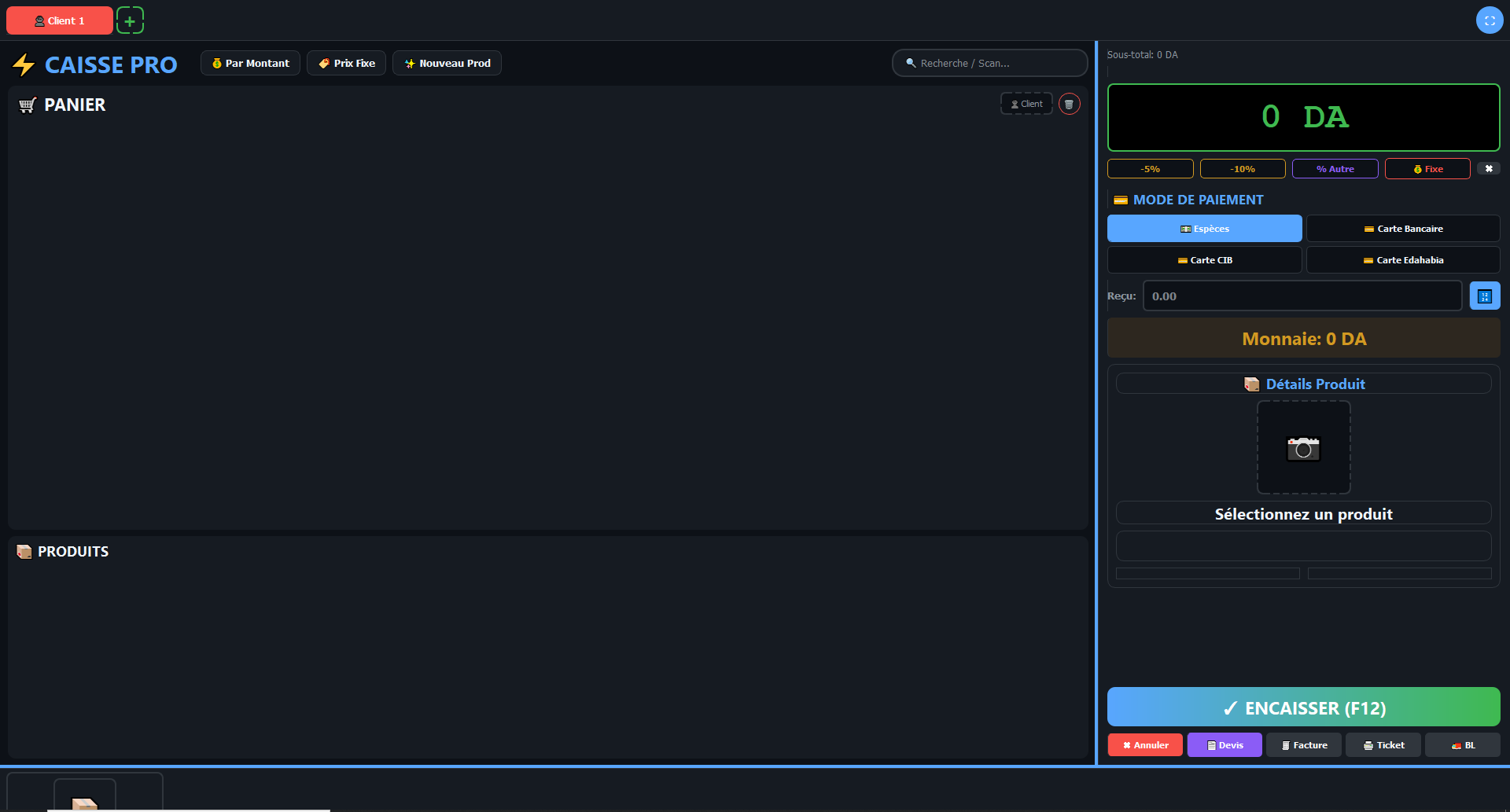
Task: Click the add new client tab plus icon
Action: [130, 20]
